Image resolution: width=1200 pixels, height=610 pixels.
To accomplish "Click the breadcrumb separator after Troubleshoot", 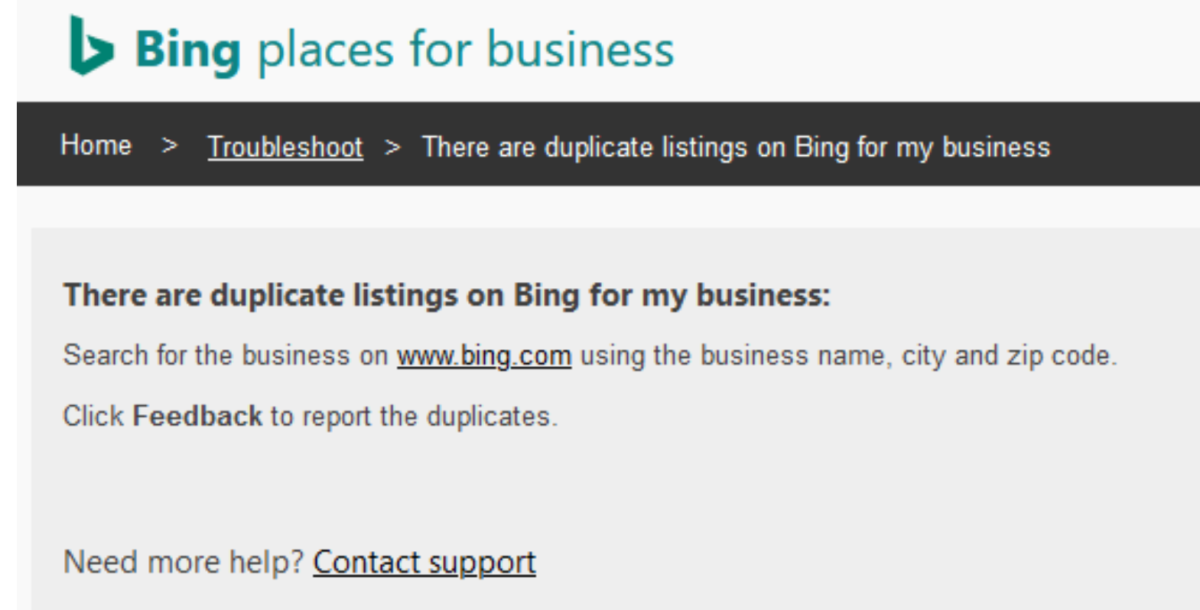I will pos(394,146).
